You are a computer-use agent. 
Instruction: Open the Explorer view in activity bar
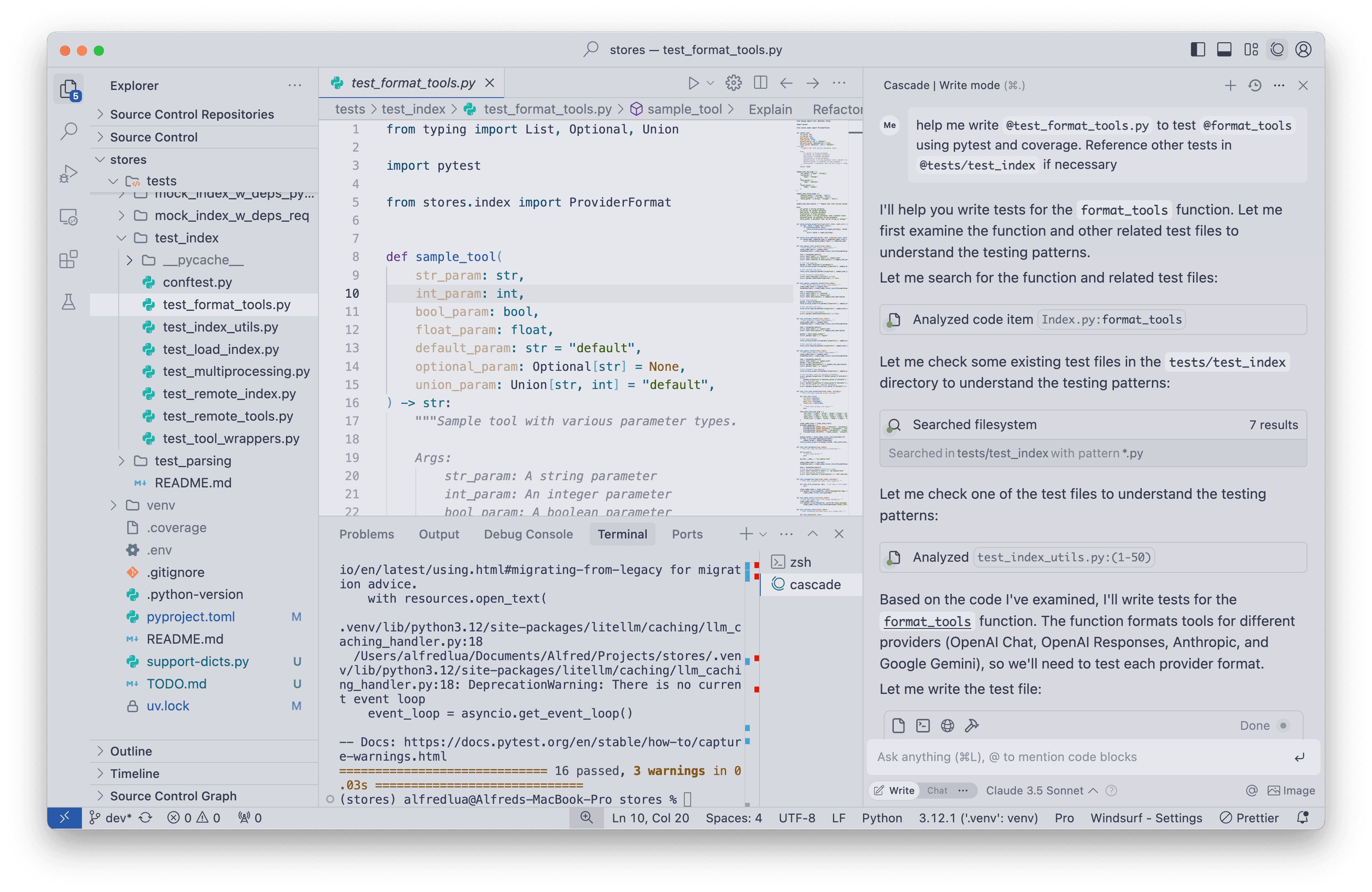point(68,89)
